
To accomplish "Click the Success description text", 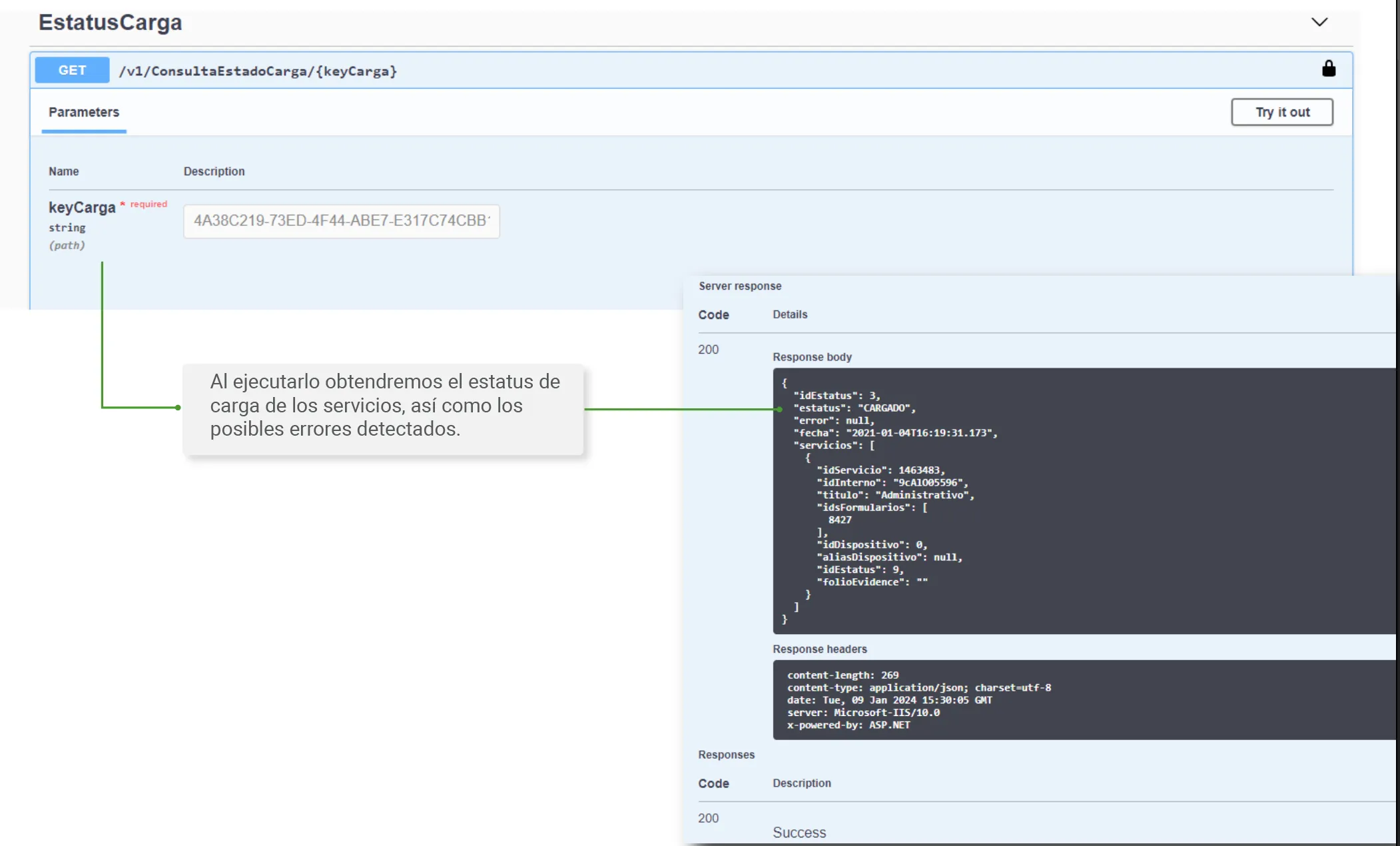I will point(799,832).
